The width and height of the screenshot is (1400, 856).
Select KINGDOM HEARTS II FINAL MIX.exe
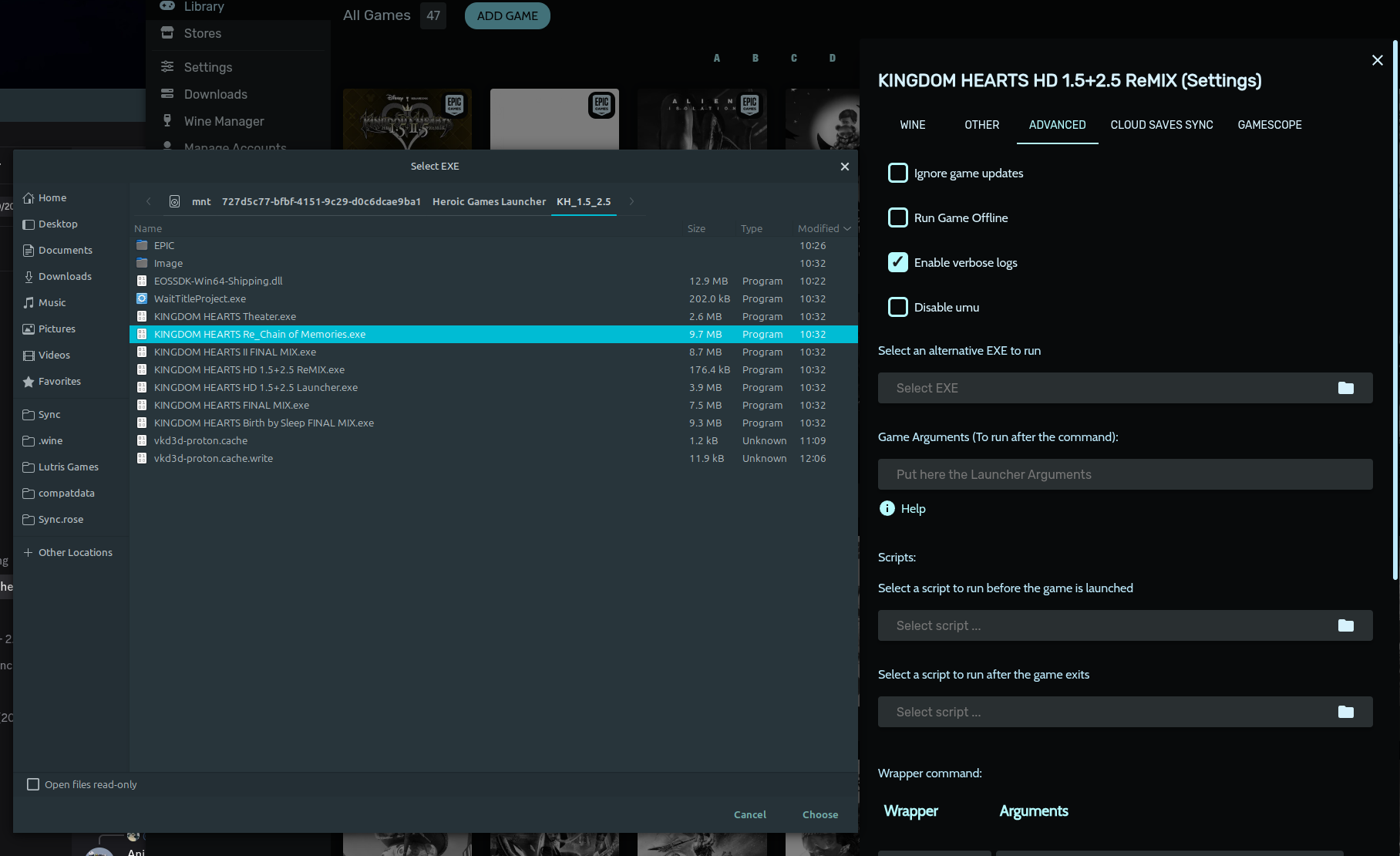pyautogui.click(x=493, y=352)
